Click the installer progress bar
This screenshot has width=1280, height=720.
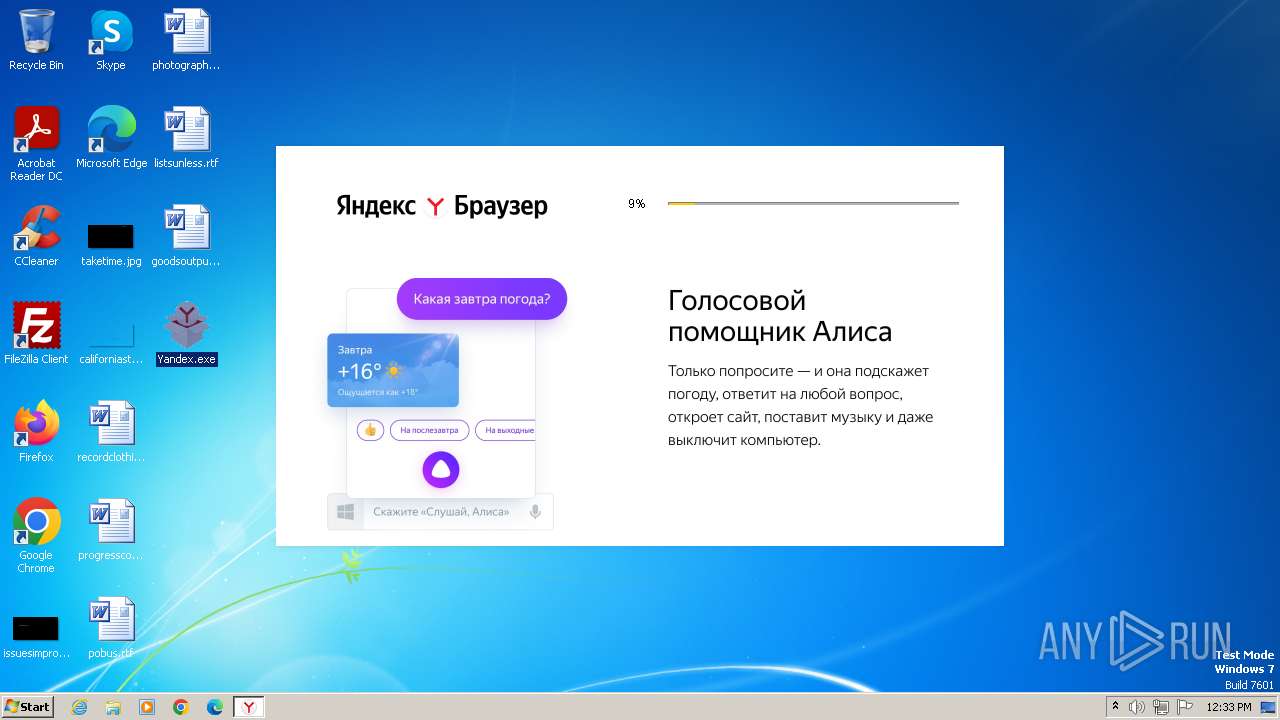pyautogui.click(x=813, y=203)
